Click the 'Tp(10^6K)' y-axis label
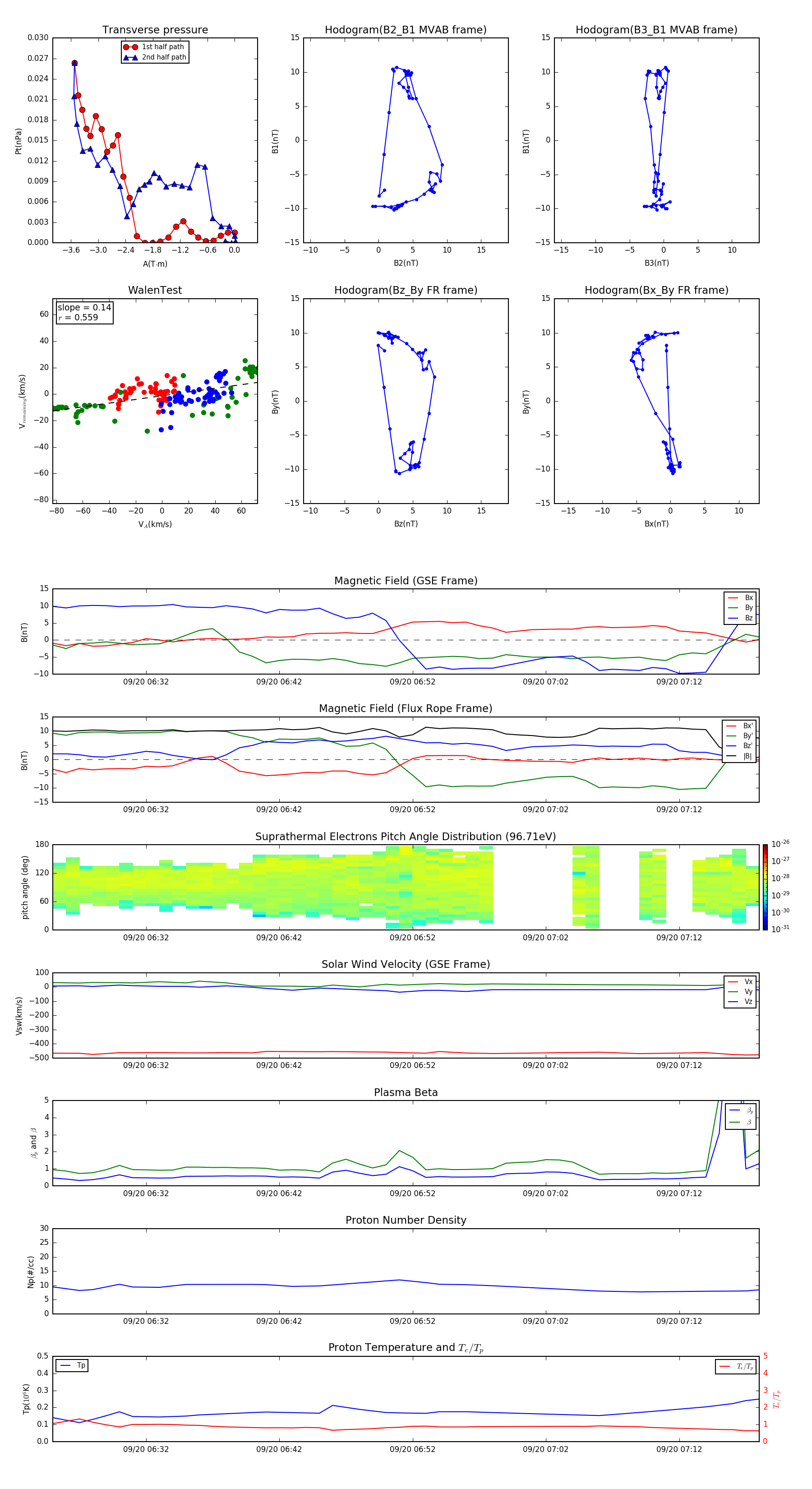The height and width of the screenshot is (1489, 812). (x=26, y=1399)
